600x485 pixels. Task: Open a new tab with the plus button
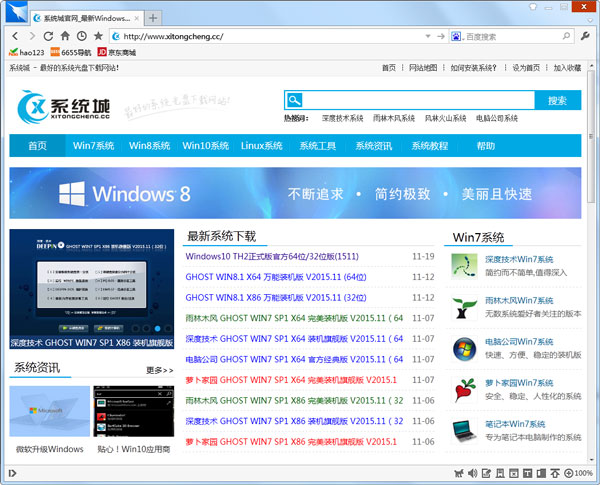(x=153, y=18)
